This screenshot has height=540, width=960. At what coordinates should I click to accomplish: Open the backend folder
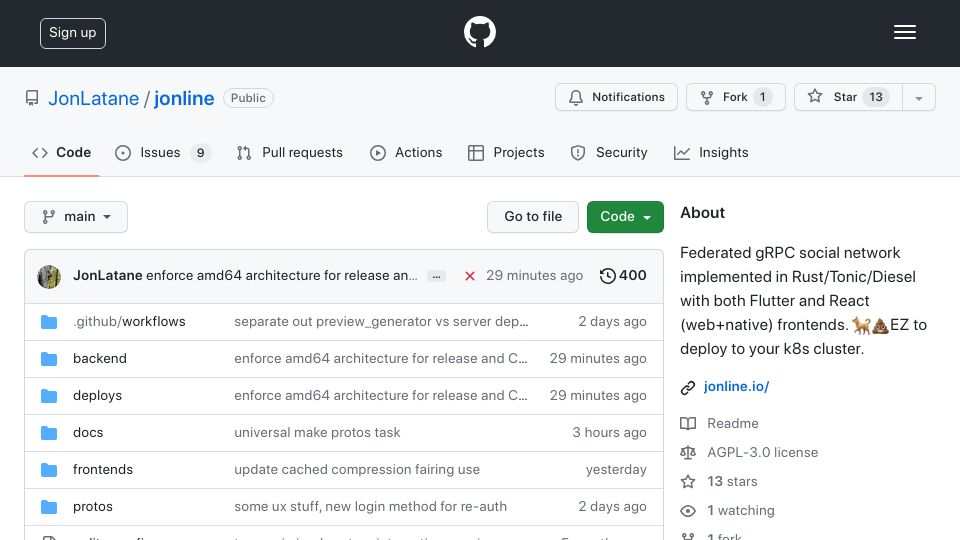(x=100, y=359)
